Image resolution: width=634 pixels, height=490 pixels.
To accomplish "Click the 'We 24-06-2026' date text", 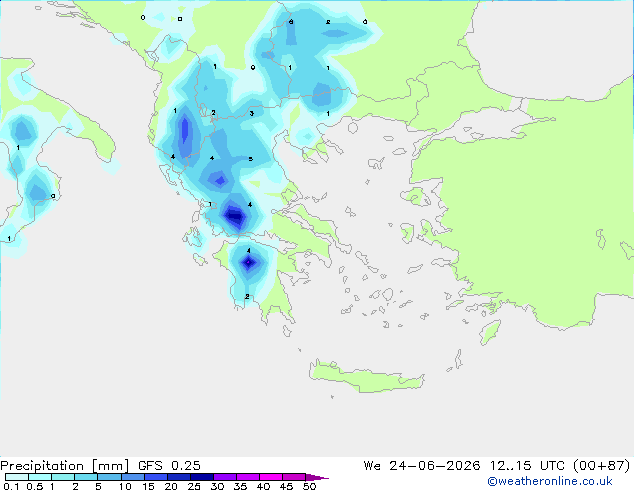I will (x=422, y=466).
